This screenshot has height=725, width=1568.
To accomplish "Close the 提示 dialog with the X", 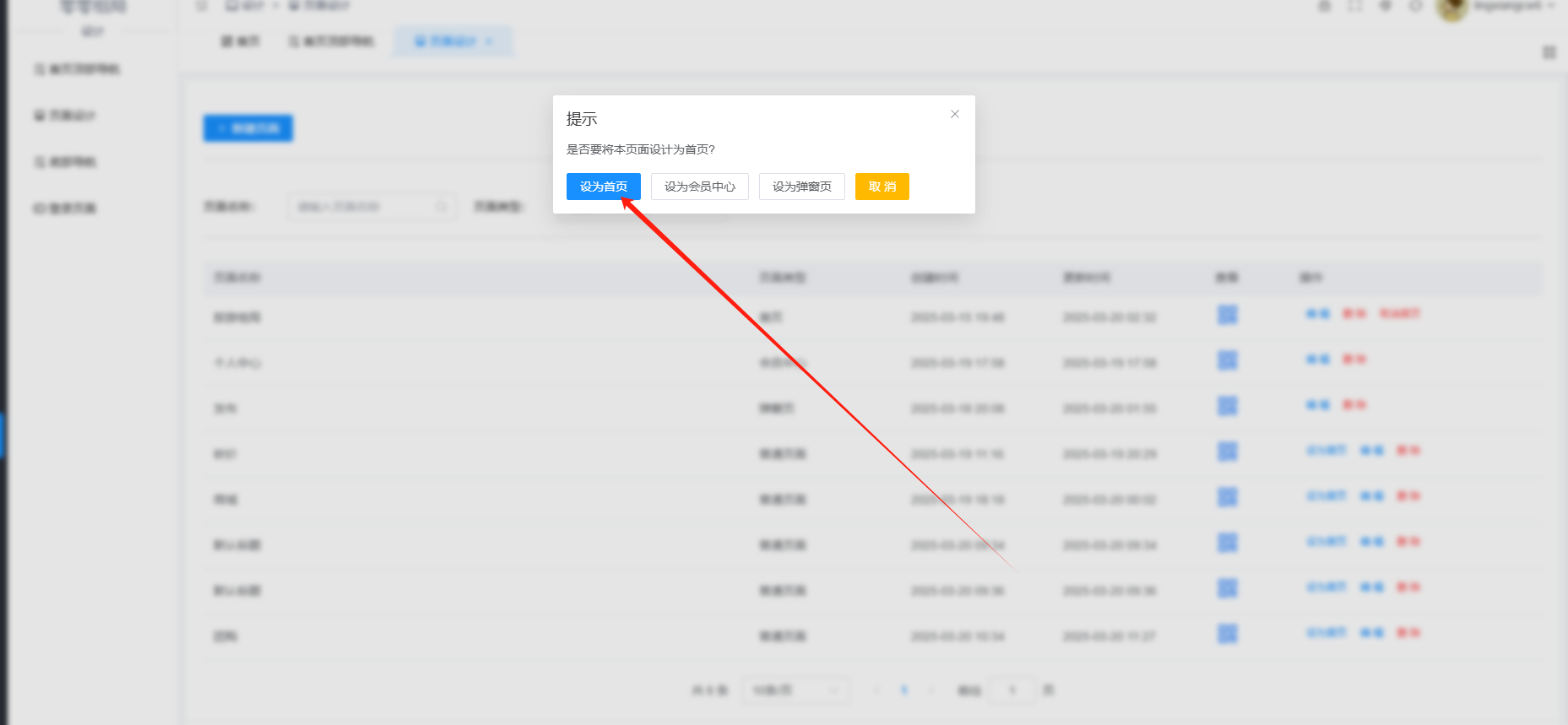I will pos(954,114).
